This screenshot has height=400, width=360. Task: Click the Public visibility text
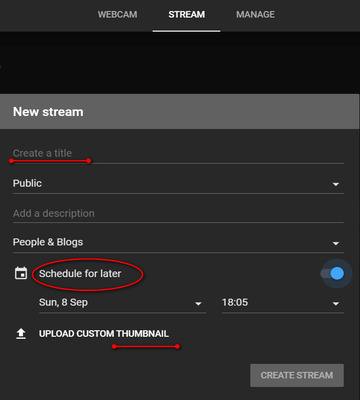pos(27,183)
